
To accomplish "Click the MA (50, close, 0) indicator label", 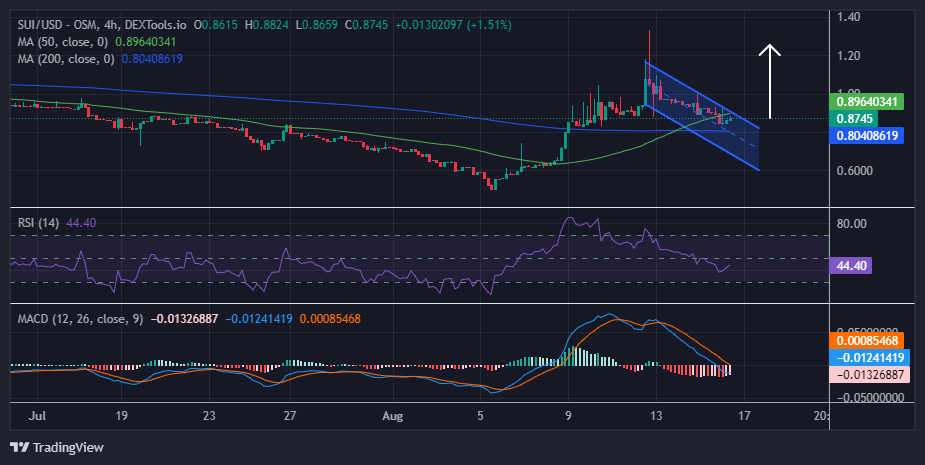I will tap(63, 42).
